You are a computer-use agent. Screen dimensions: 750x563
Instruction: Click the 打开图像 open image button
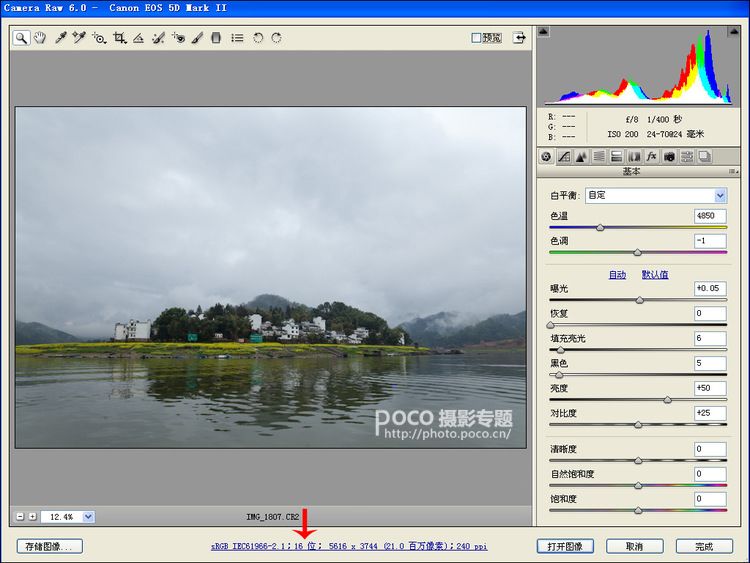pos(565,546)
